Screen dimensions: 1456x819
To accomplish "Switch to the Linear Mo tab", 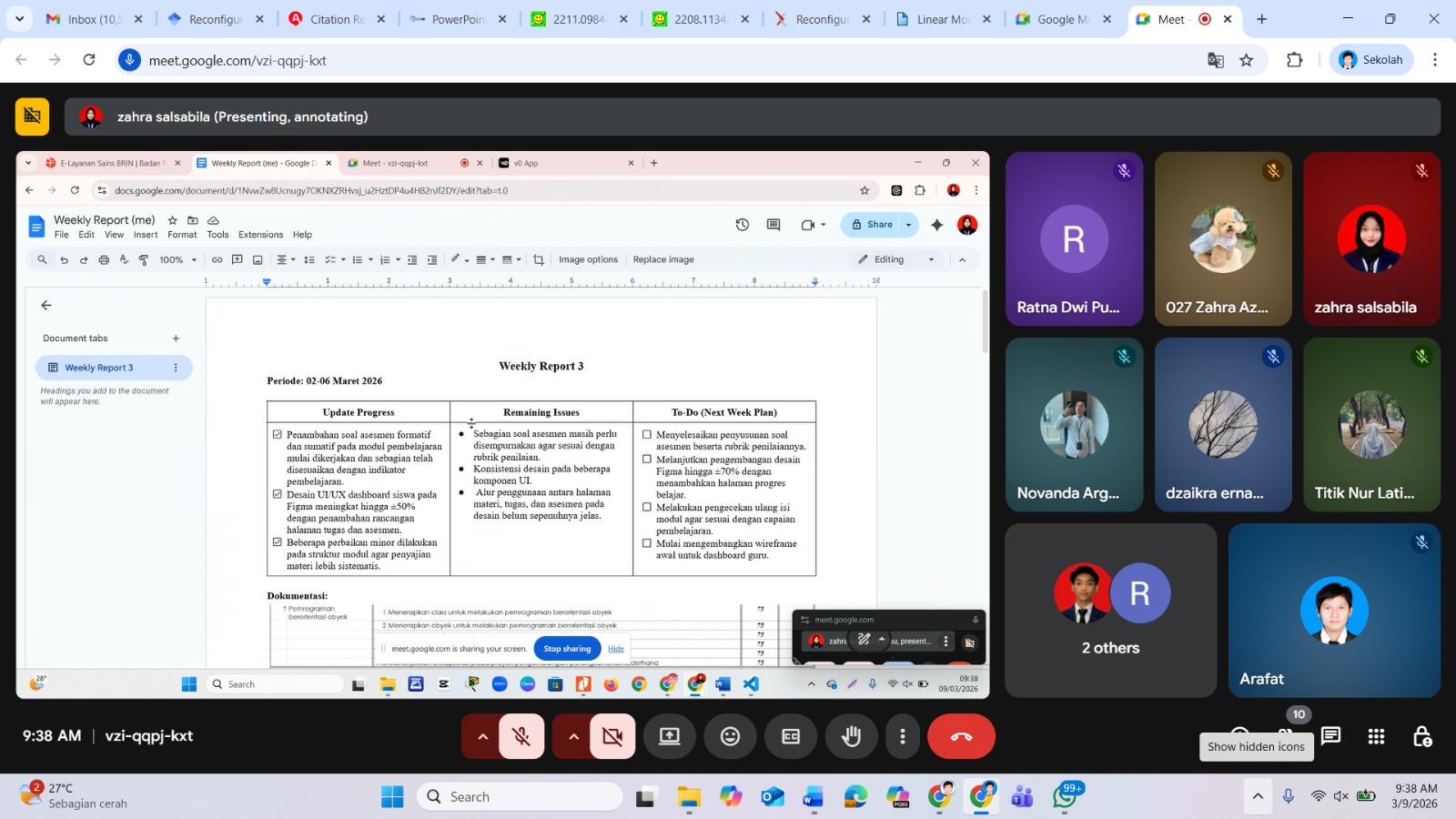I will pyautogui.click(x=943, y=19).
